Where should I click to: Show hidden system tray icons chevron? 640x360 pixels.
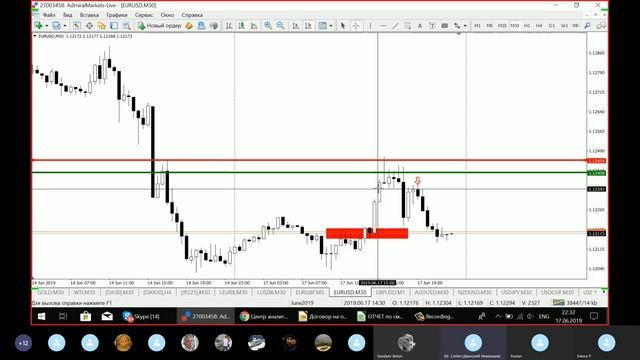pos(498,316)
